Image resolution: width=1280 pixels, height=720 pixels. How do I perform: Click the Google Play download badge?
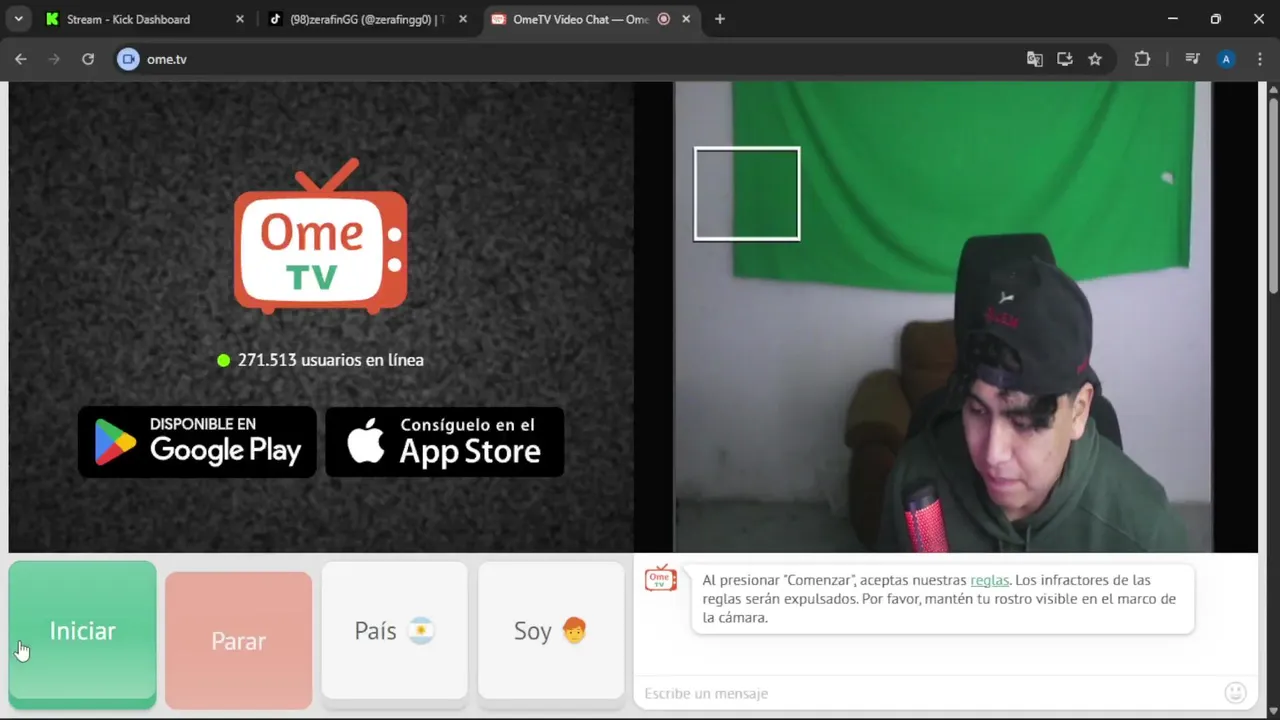click(197, 441)
